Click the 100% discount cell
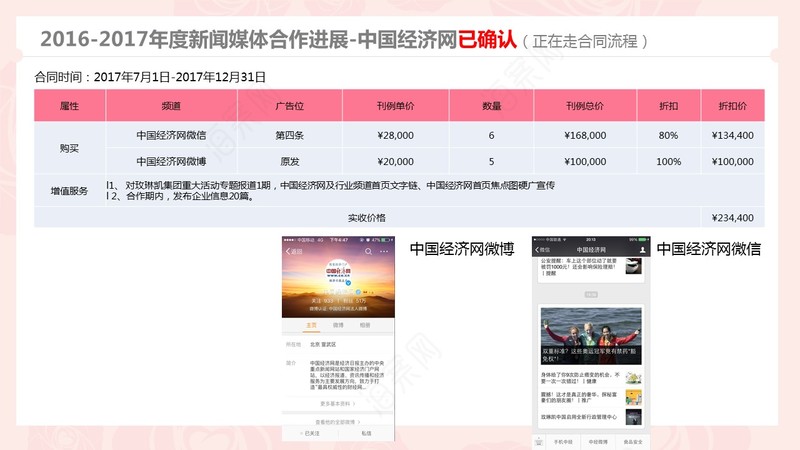800x450 pixels. [x=668, y=161]
